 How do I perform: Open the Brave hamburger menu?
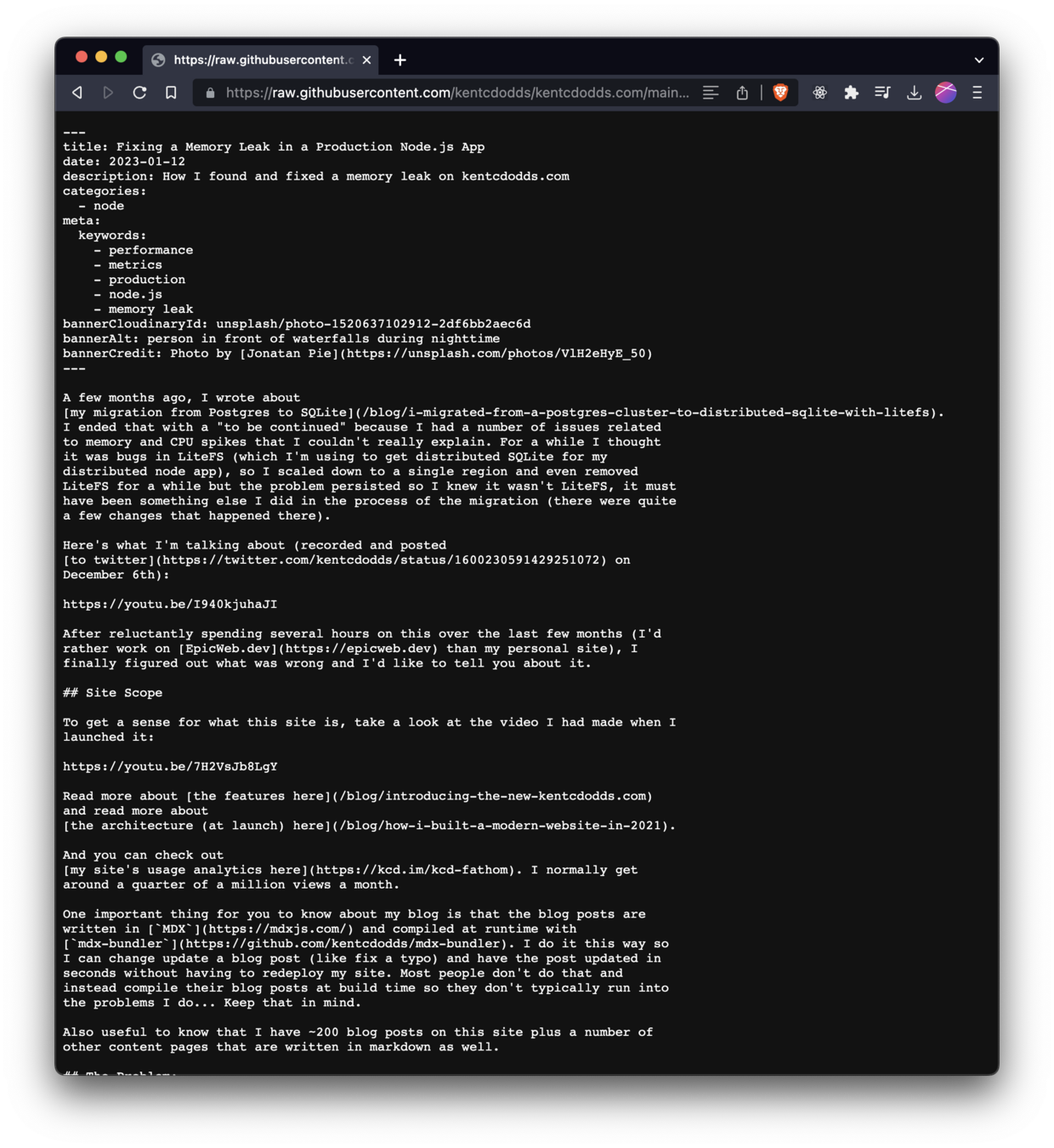(x=977, y=93)
